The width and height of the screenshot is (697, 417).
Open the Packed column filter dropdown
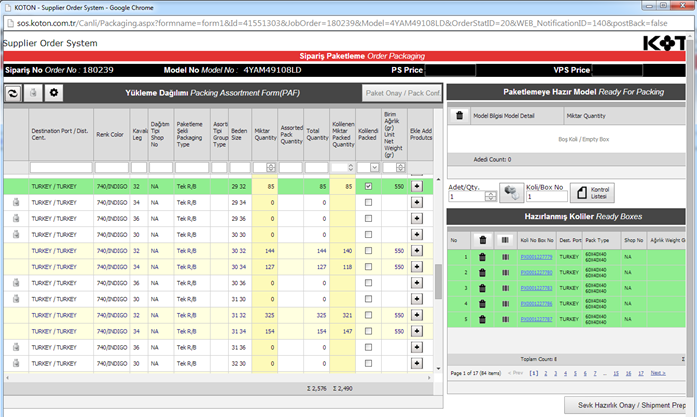(x=374, y=168)
